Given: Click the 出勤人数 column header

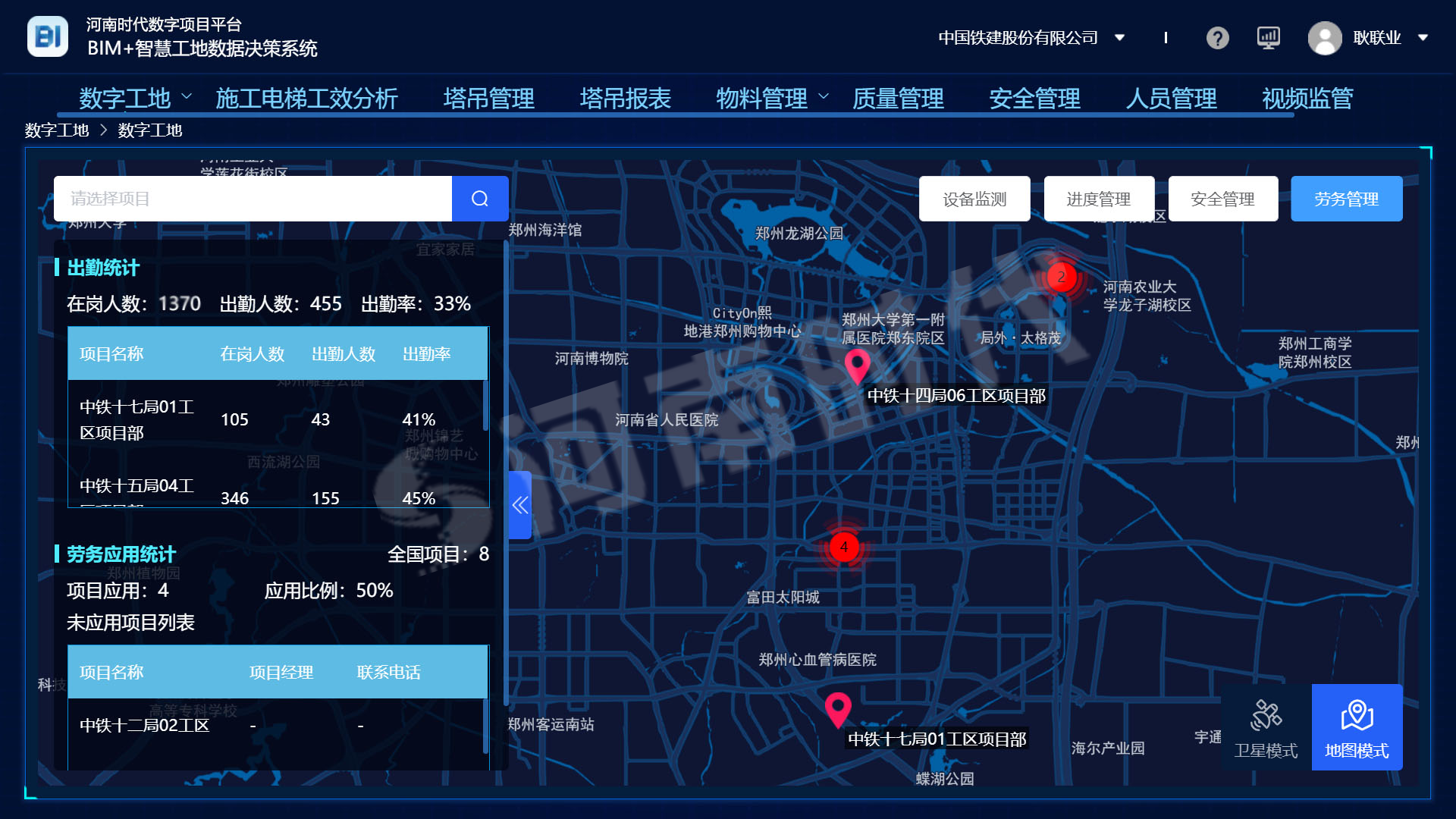Looking at the screenshot, I should click(344, 354).
